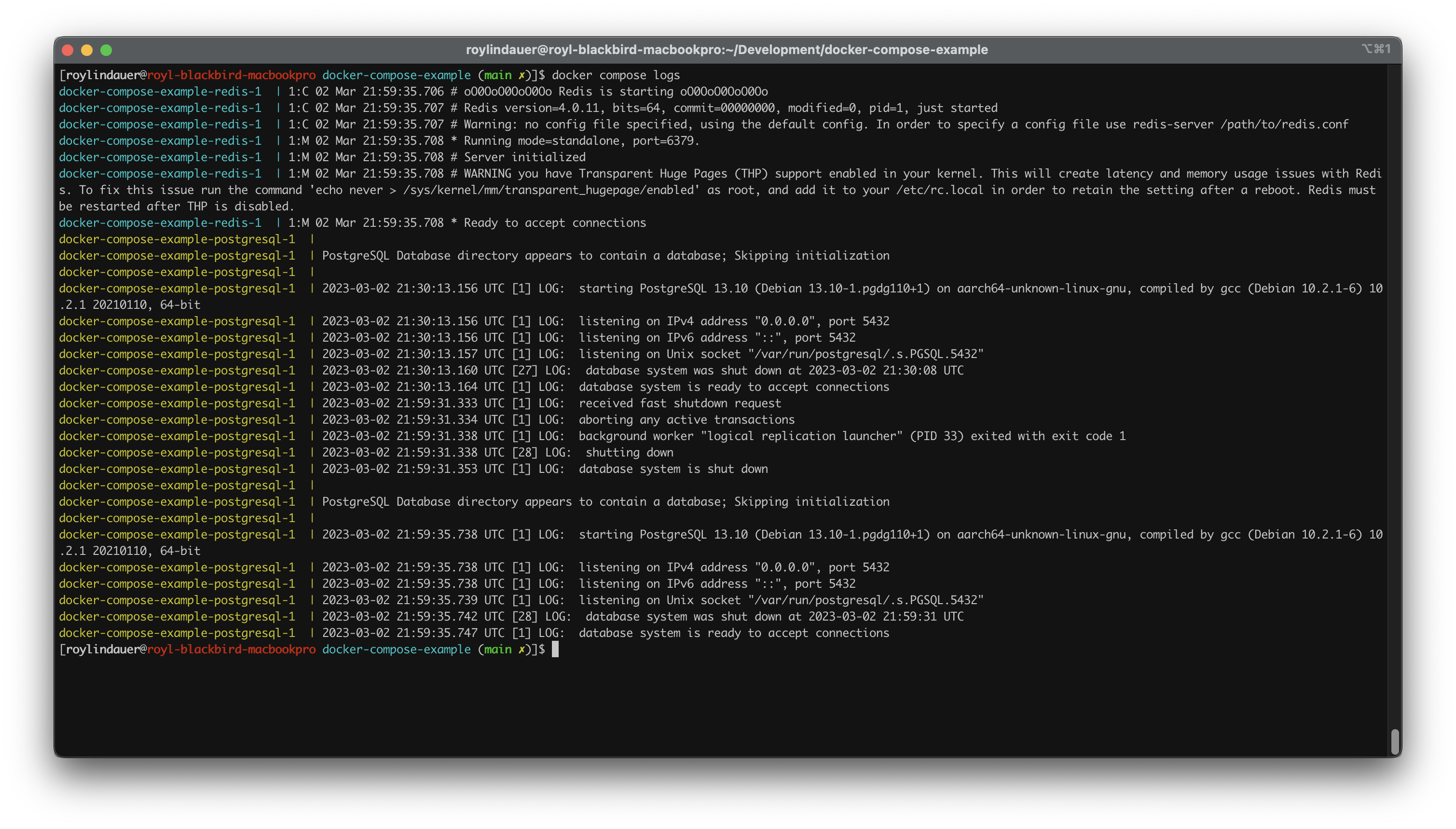Click the ⌥⌘1 shortcut indicator in title bar
This screenshot has height=829, width=1456.
(1376, 49)
